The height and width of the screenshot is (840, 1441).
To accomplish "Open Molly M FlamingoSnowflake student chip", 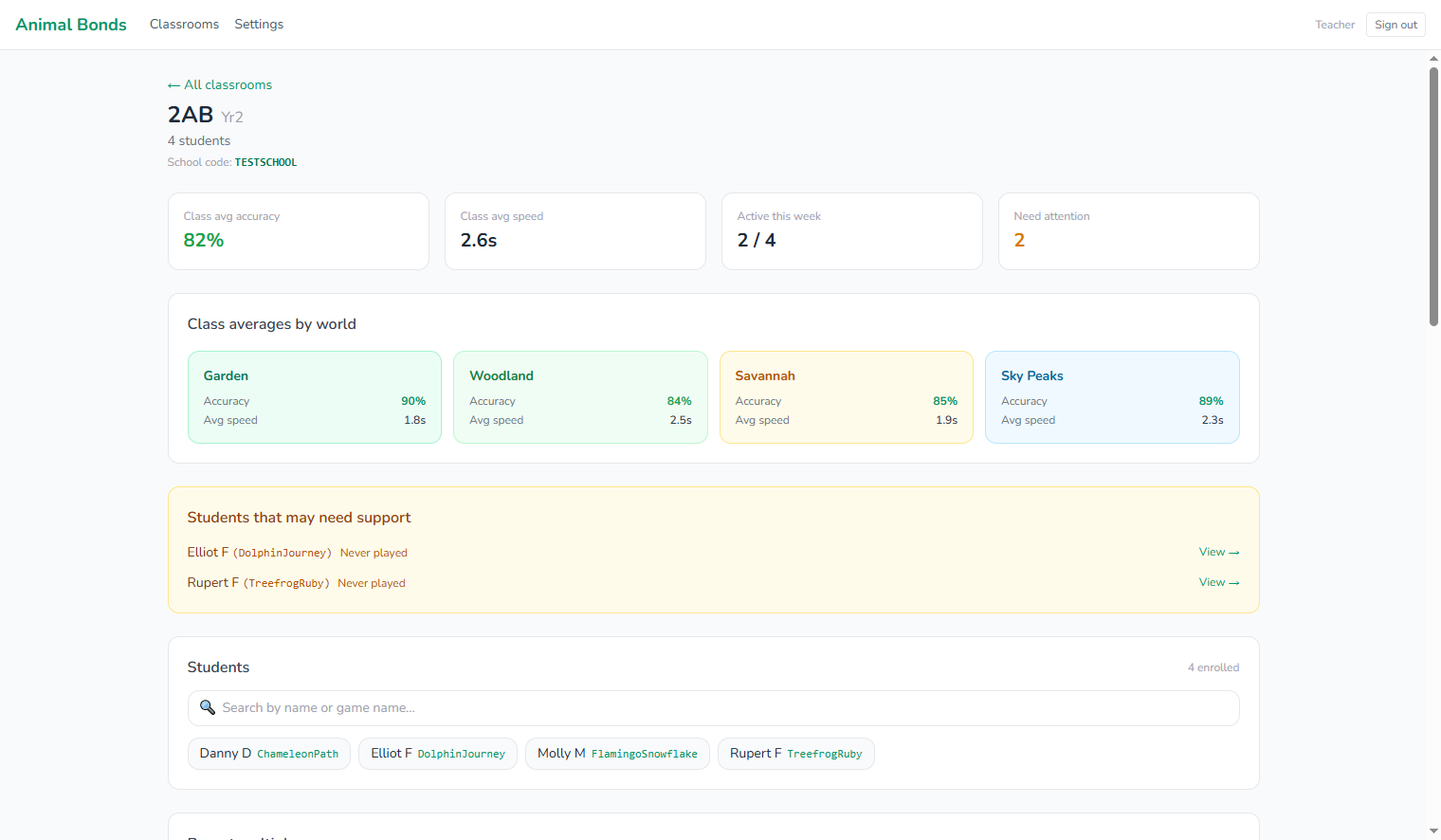I will 617,754.
